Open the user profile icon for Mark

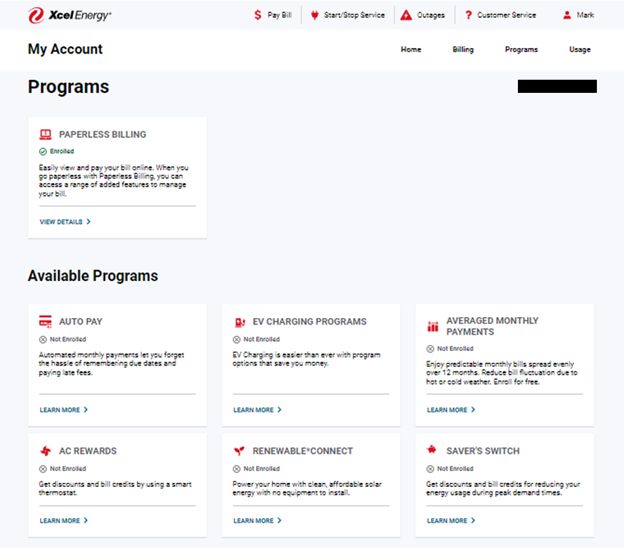coord(567,15)
